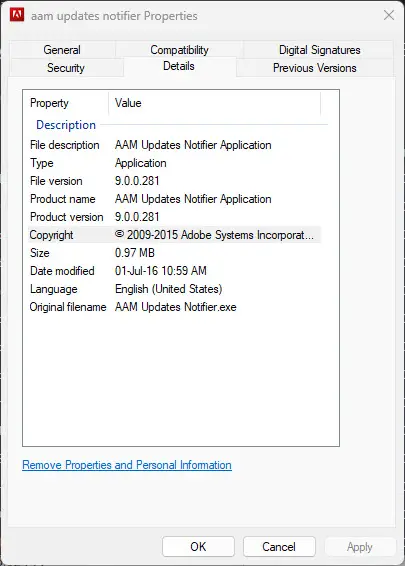Click the Description group heading
Viewport: 405px width, 566px height.
point(66,125)
